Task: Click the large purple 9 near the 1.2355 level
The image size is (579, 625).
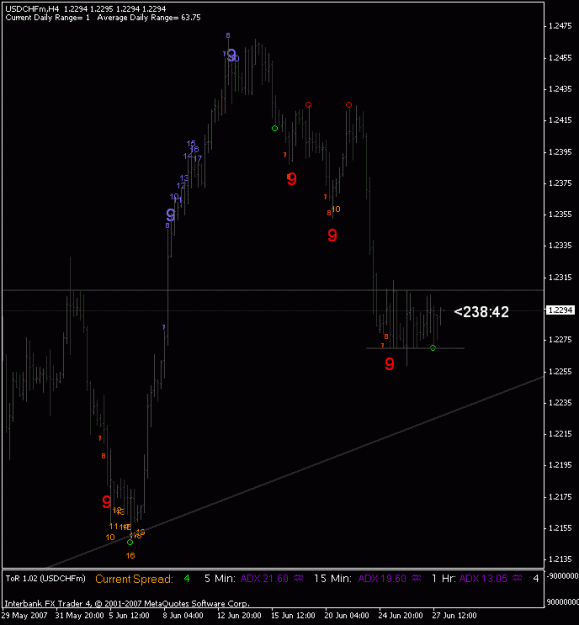Action: [x=171, y=215]
